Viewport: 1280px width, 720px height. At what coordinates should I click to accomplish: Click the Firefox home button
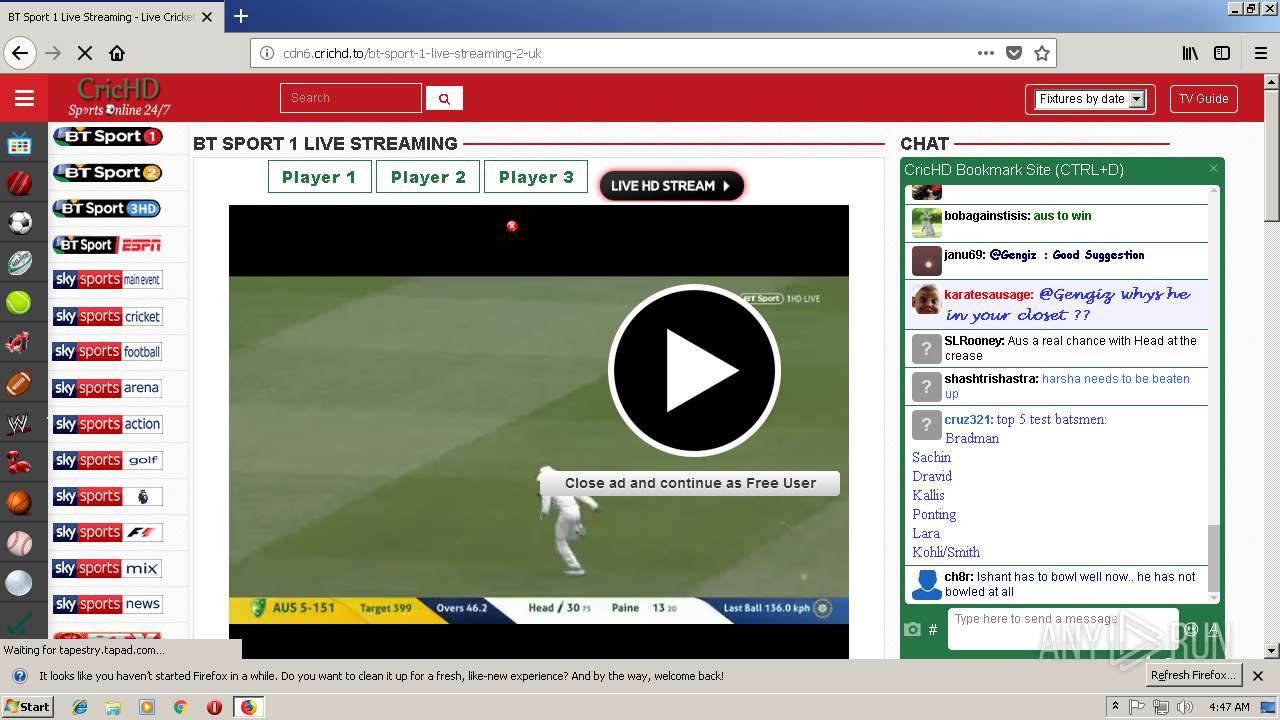(117, 53)
